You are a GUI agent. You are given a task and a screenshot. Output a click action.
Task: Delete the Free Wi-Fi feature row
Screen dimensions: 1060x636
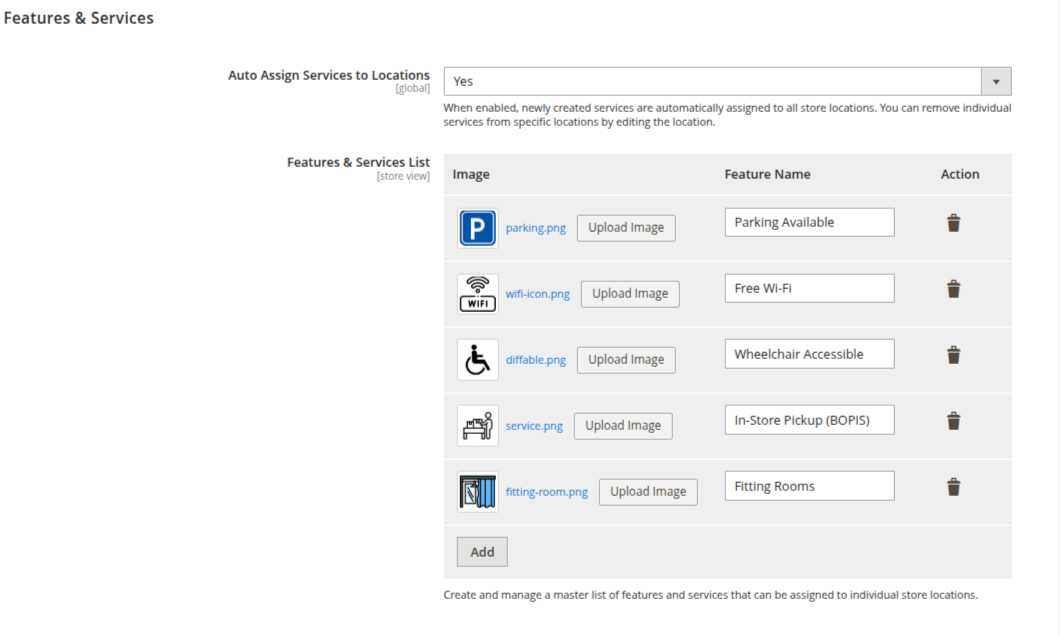tap(953, 289)
